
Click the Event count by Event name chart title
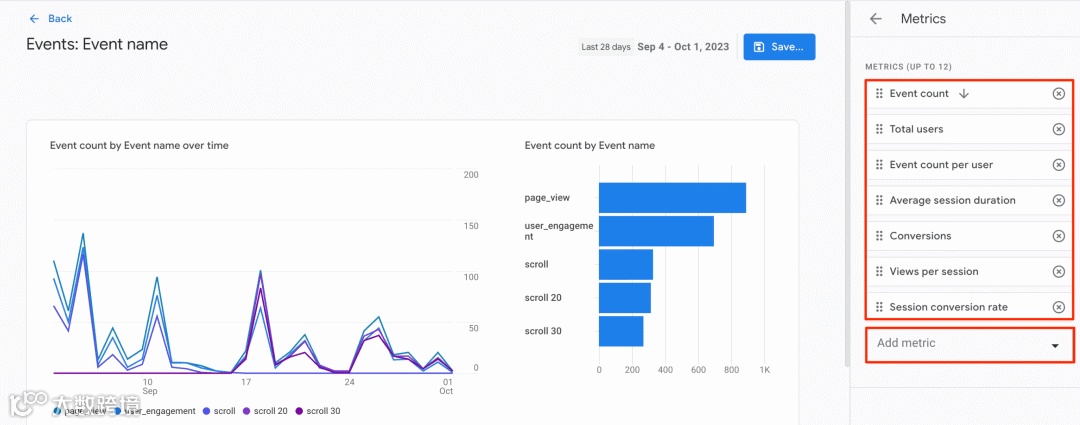pyautogui.click(x=590, y=145)
